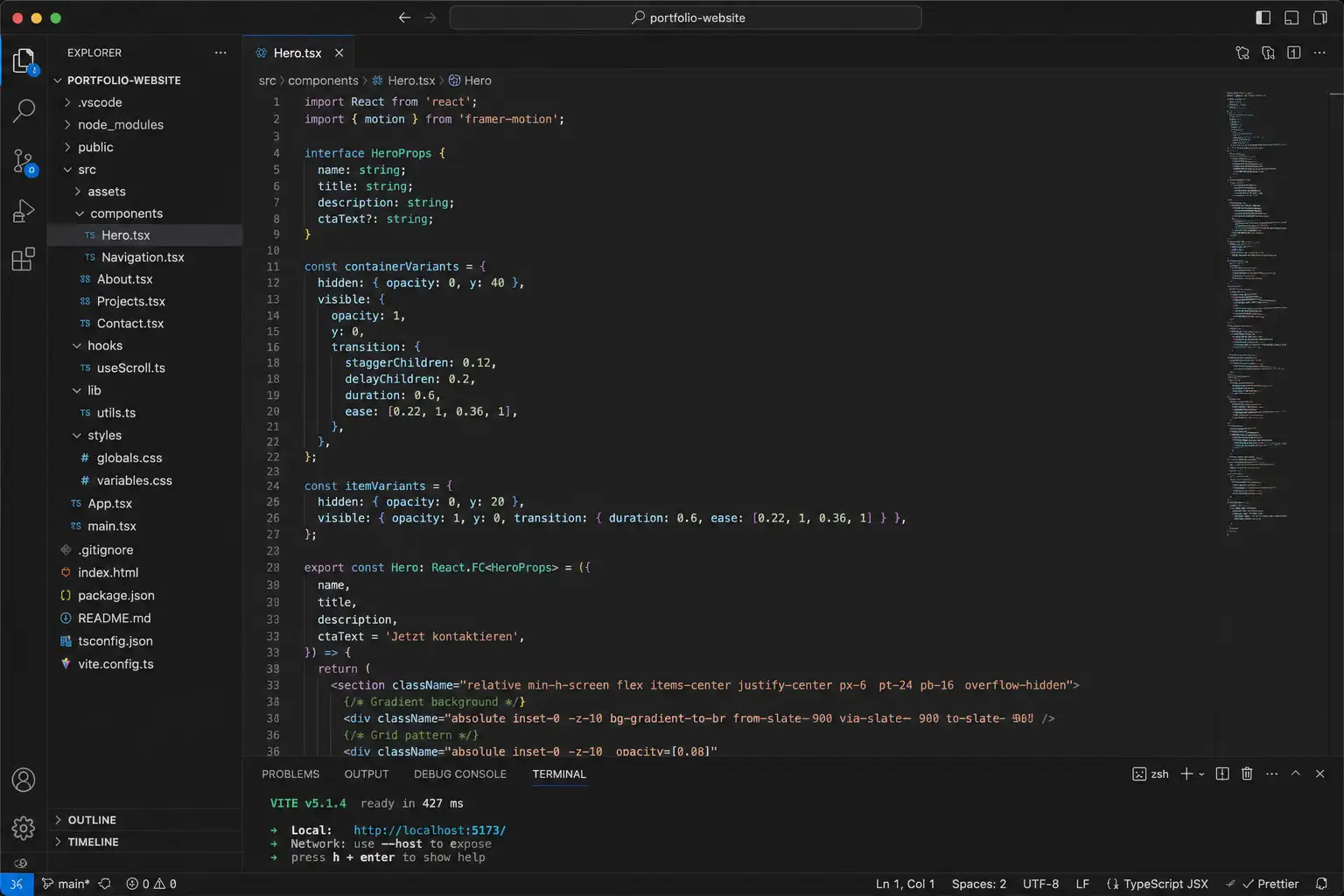Open the Extensions view
The image size is (1344, 896).
tap(24, 260)
